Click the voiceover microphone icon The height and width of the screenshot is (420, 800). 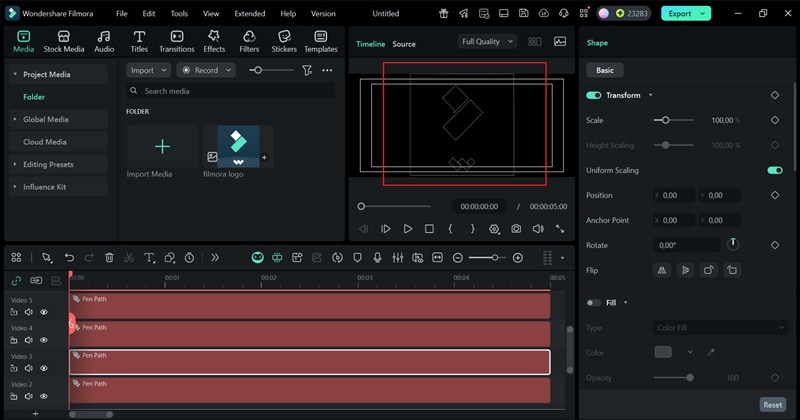377,258
